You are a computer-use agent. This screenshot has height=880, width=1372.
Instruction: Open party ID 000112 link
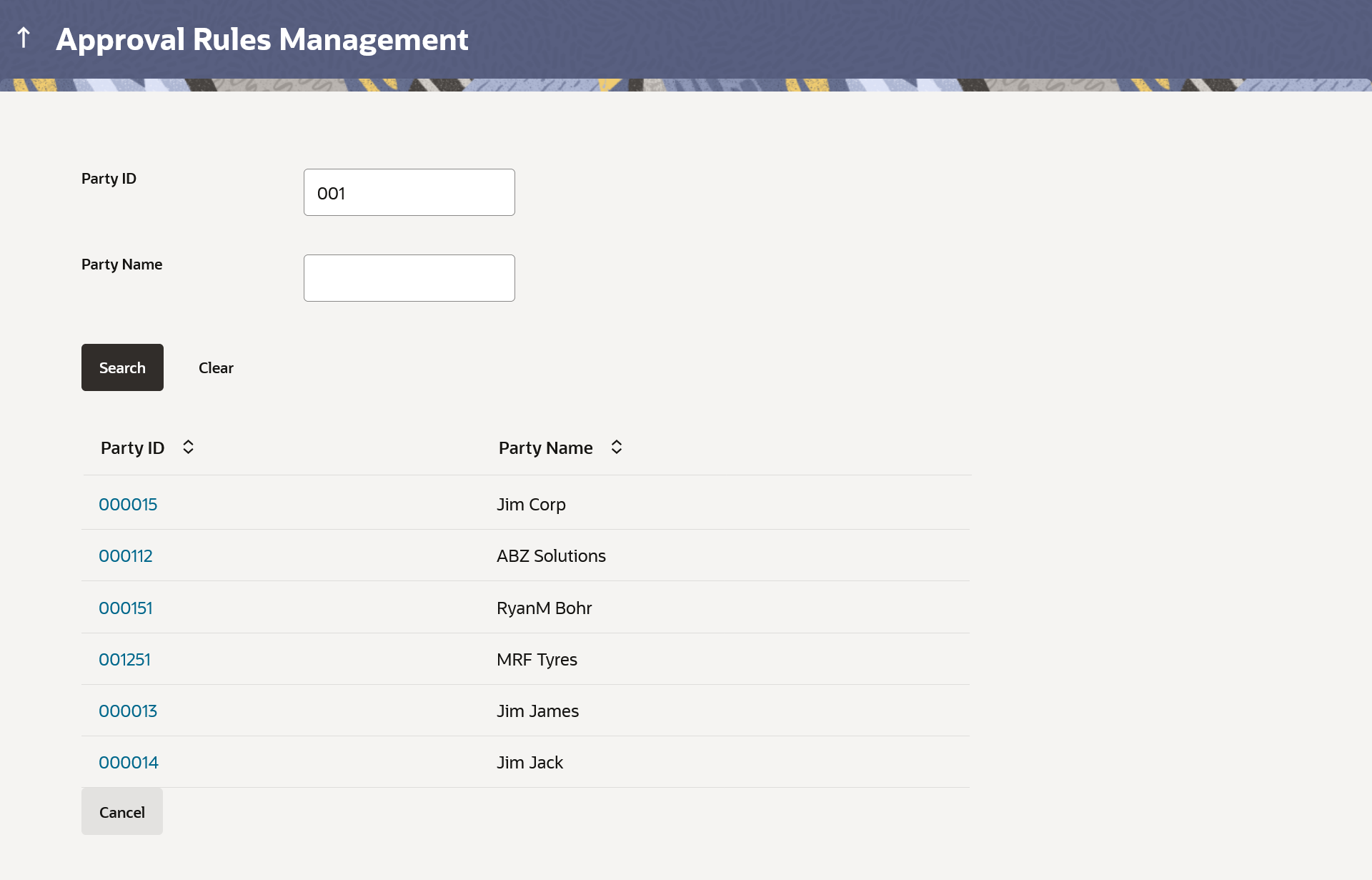126,556
